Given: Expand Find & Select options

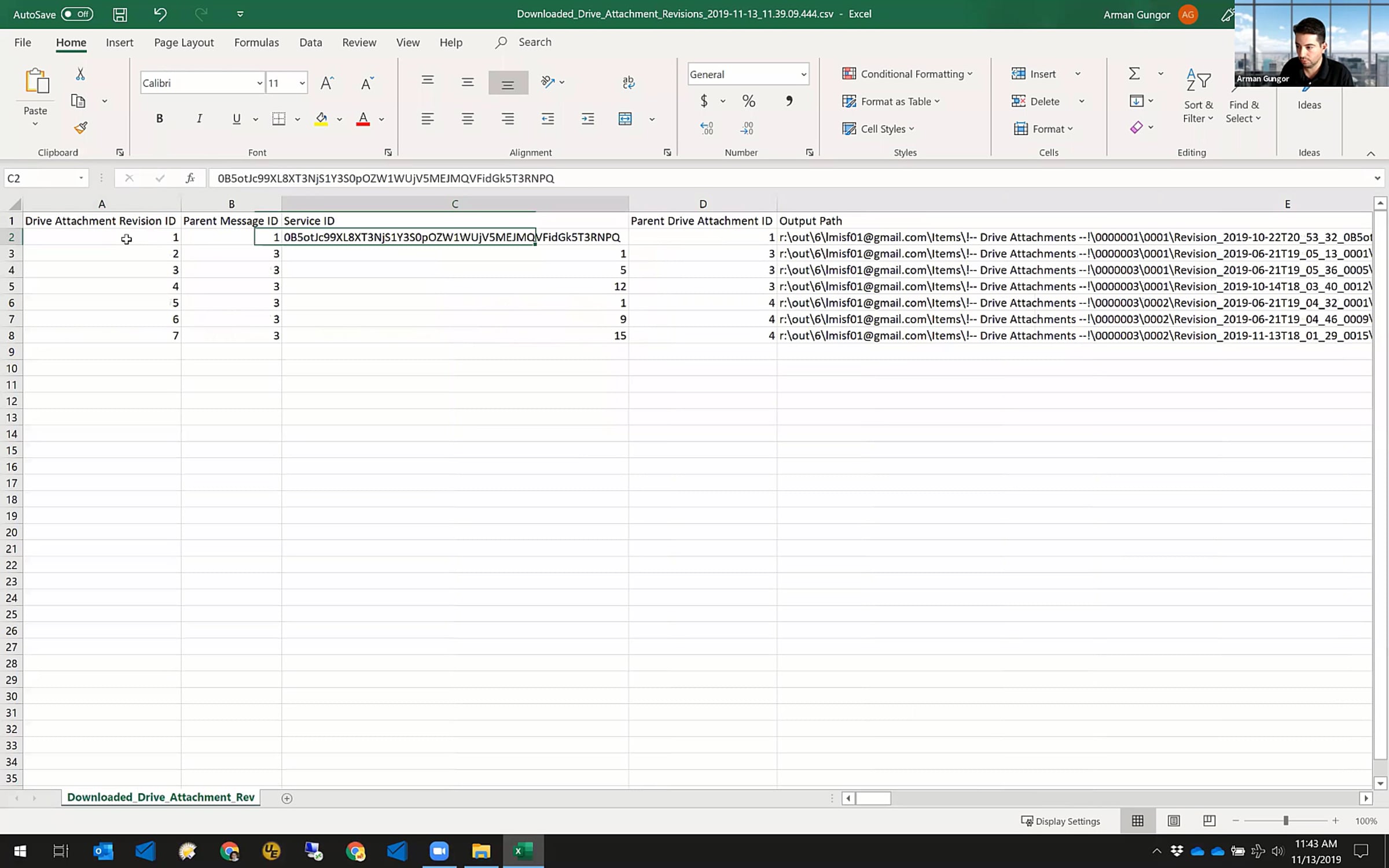Looking at the screenshot, I should pyautogui.click(x=1244, y=111).
